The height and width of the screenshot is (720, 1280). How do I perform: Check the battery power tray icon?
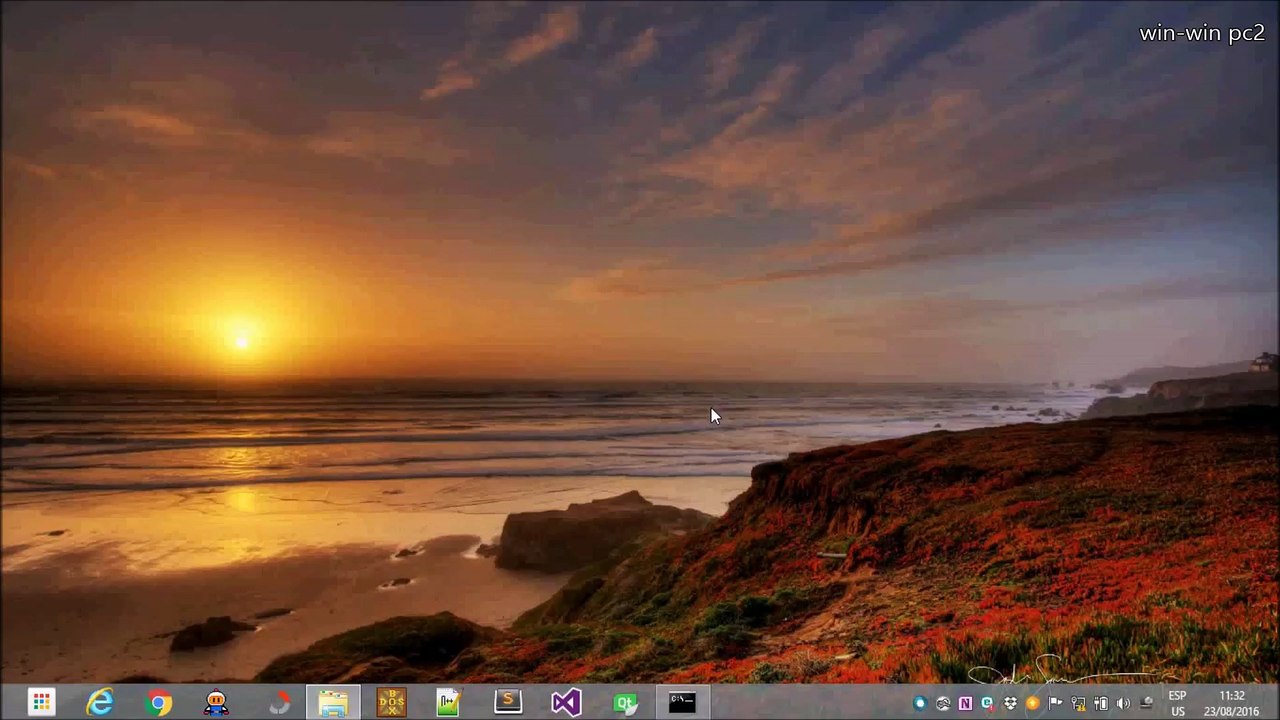click(1100, 704)
